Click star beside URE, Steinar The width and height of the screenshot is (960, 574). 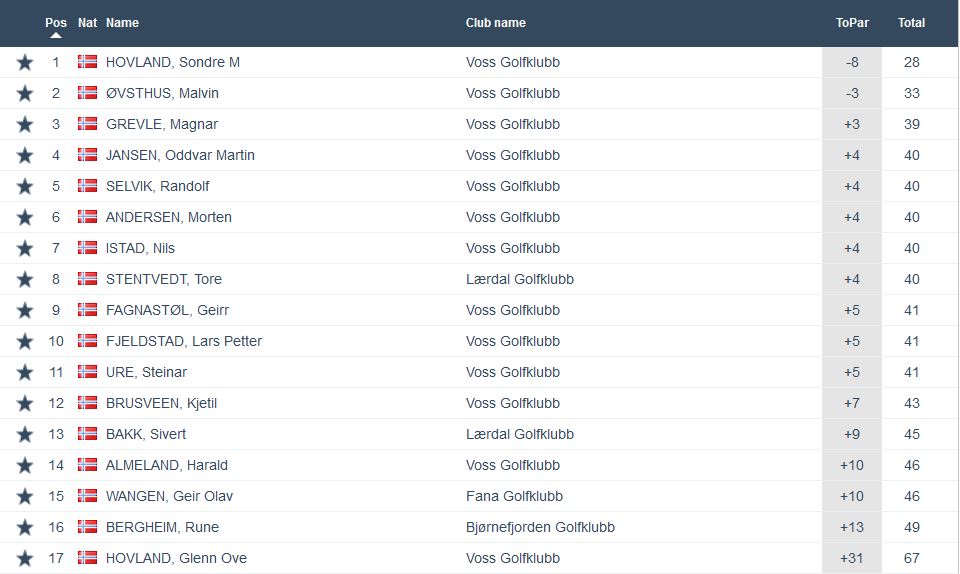pos(25,373)
